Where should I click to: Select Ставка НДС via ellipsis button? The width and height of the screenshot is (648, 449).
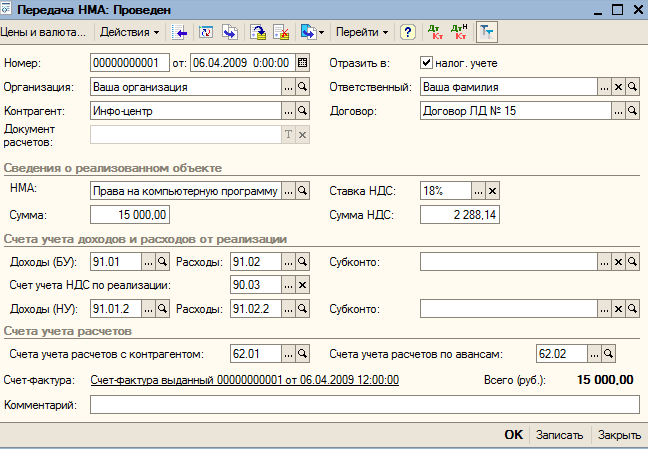click(478, 191)
